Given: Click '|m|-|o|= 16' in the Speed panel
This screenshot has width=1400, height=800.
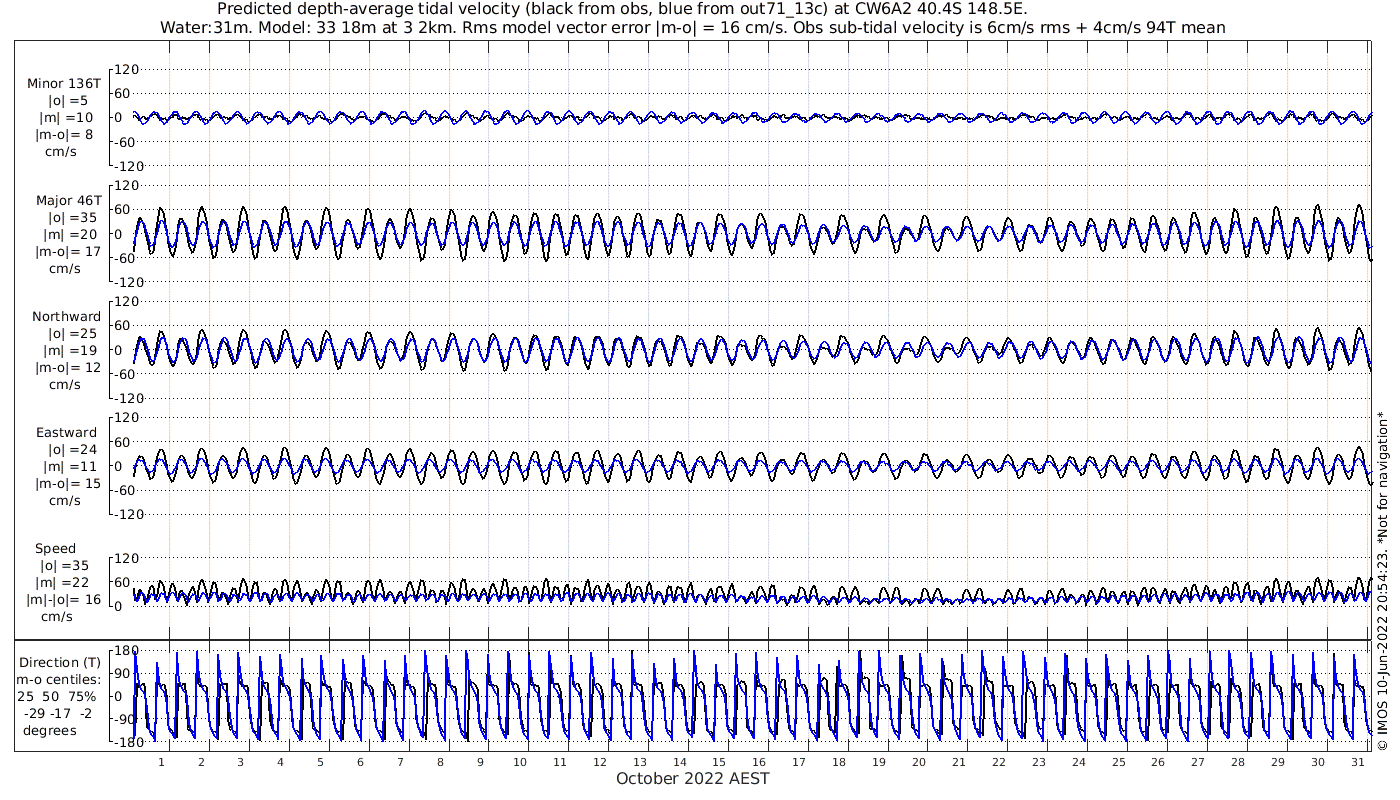Looking at the screenshot, I should (x=64, y=600).
